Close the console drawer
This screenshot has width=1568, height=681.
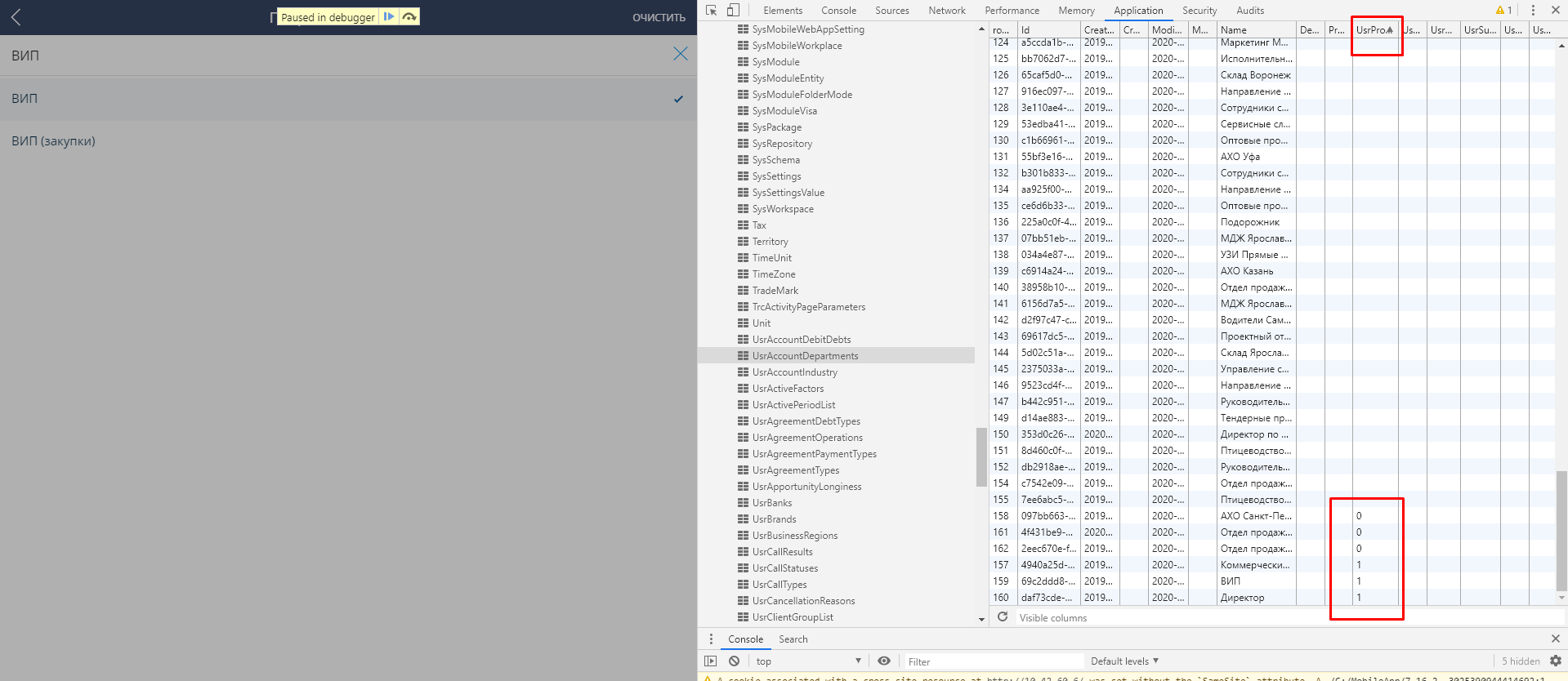[x=1555, y=639]
